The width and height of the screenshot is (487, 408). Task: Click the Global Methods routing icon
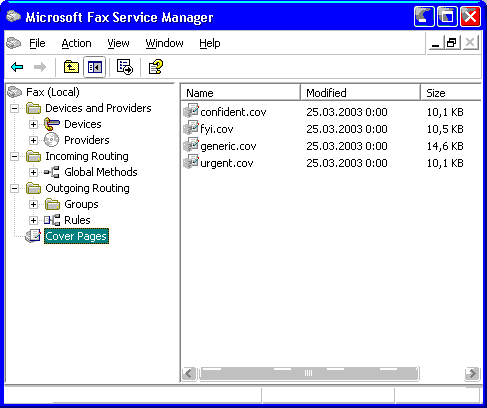(52, 172)
